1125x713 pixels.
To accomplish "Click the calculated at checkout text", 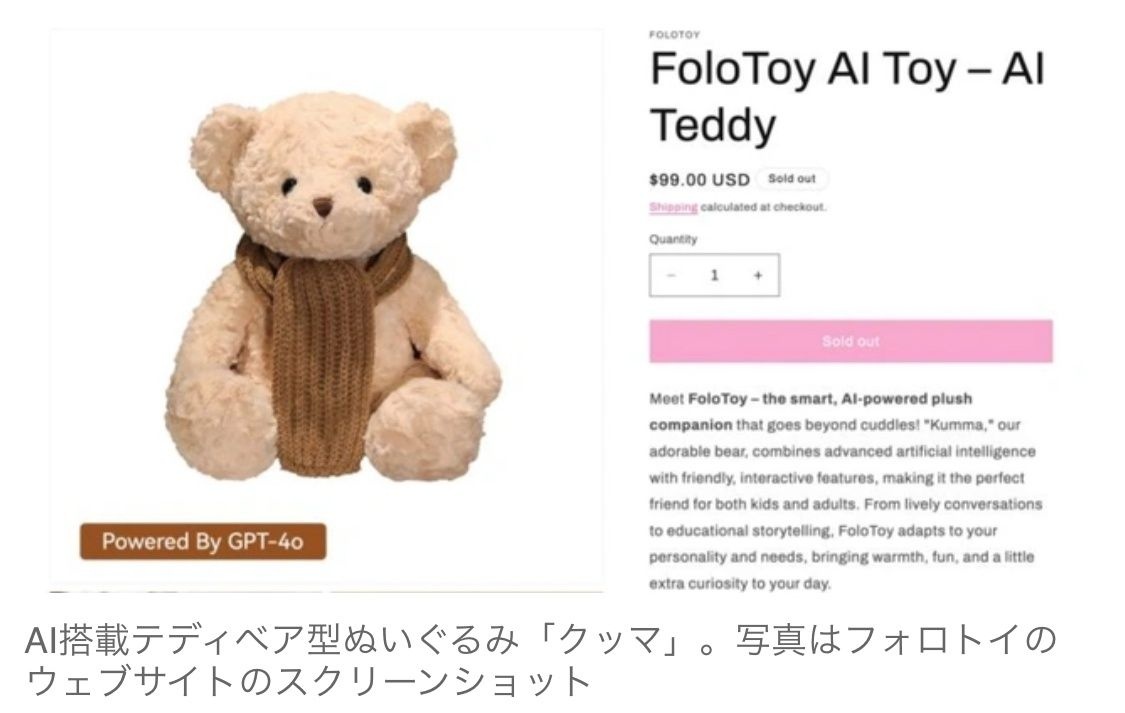I will pyautogui.click(x=763, y=207).
